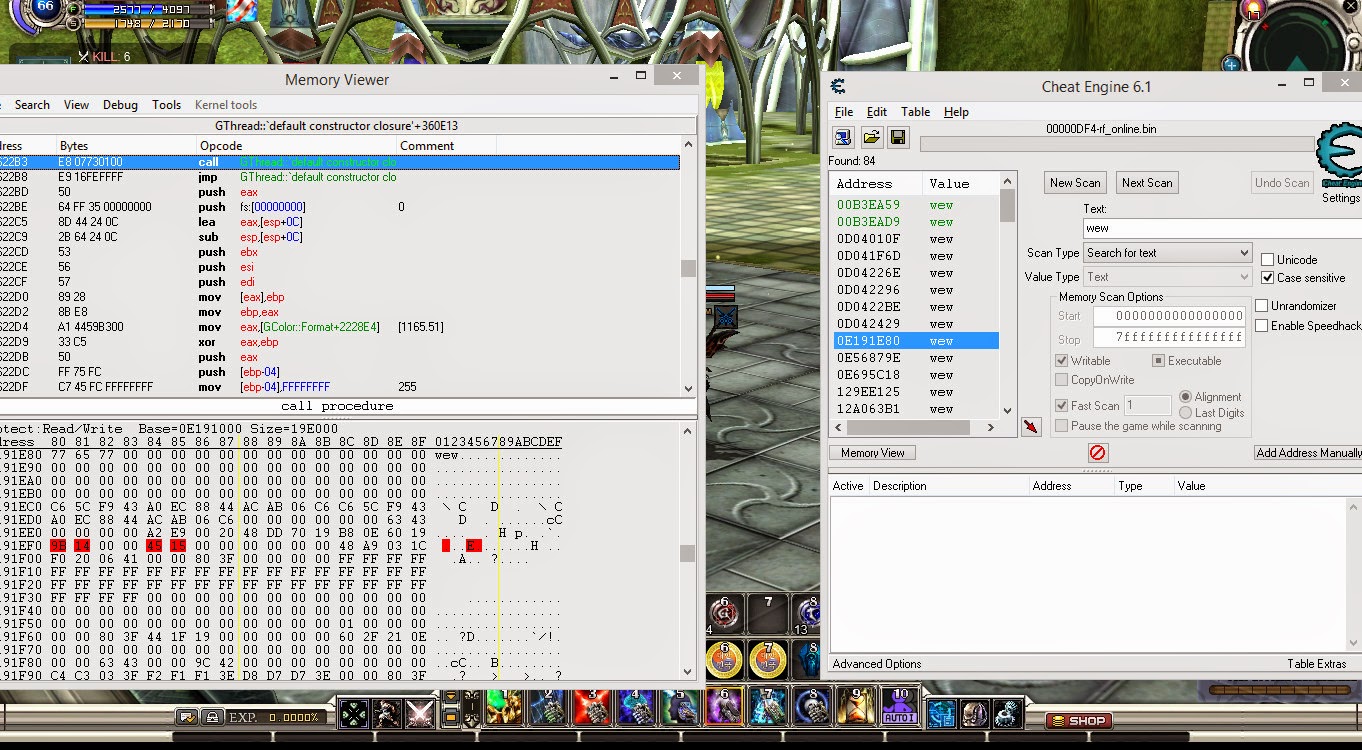Toggle the Executable checkbox
Viewport: 1362px width, 750px height.
(x=1159, y=361)
